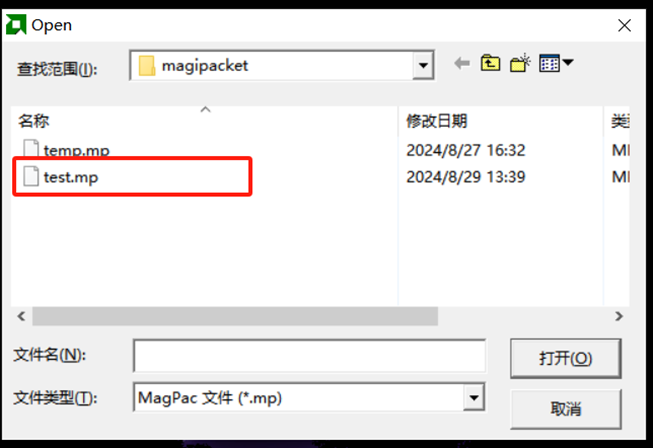Viewport: 653px width, 448px height.
Task: Click the back arrow navigation icon
Action: [462, 64]
